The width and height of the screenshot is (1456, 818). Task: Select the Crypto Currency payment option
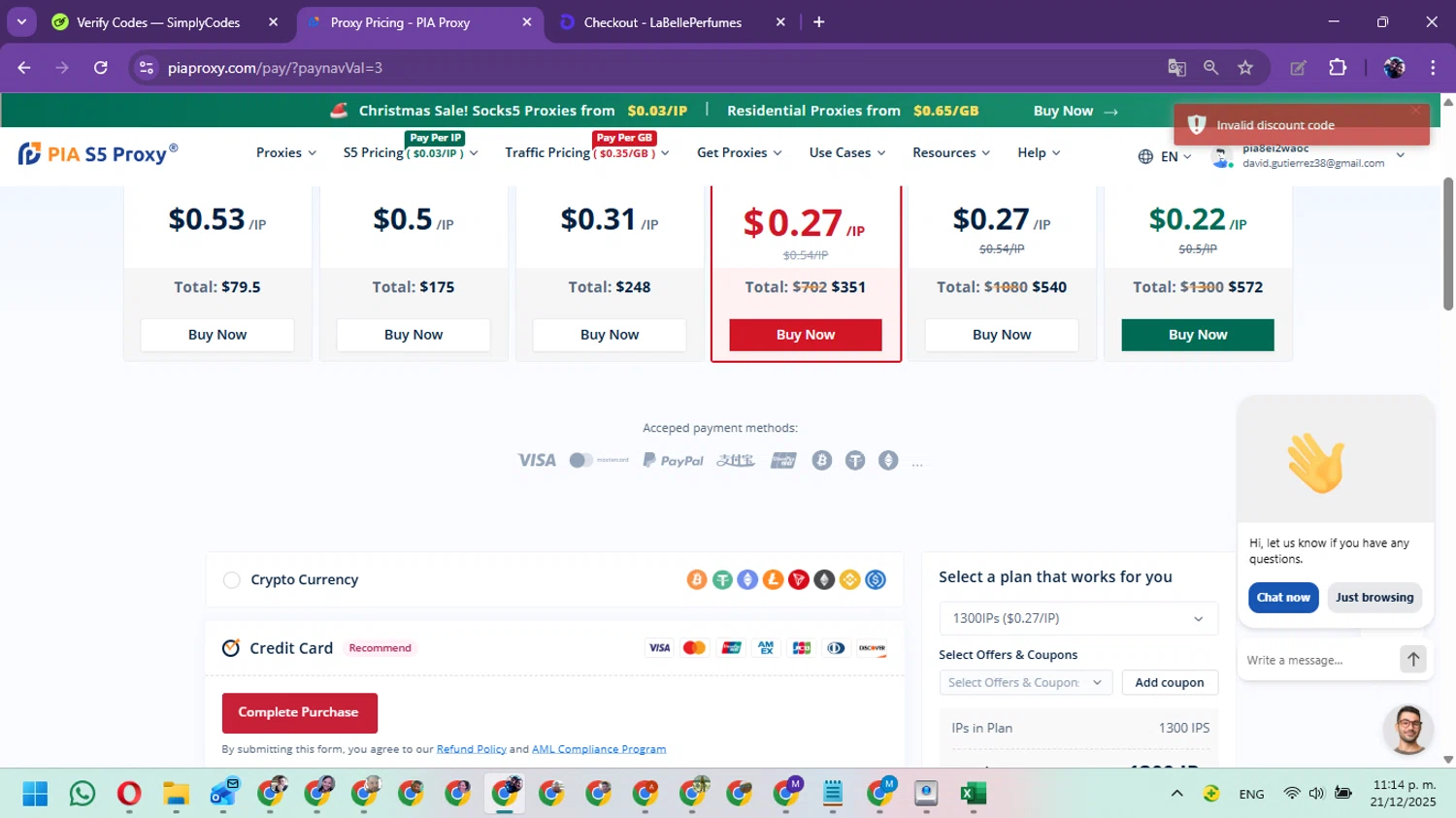[231, 580]
